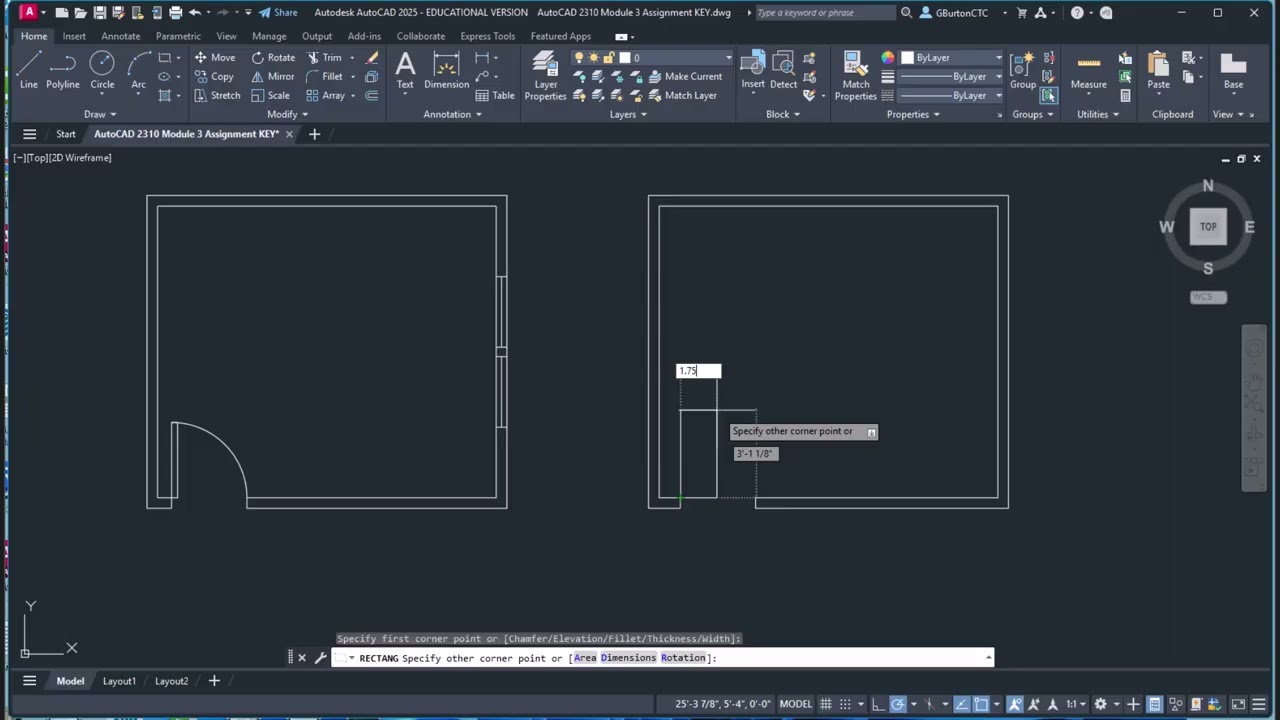Click Make Current layer button
Viewport: 1280px width, 720px height.
click(x=685, y=76)
